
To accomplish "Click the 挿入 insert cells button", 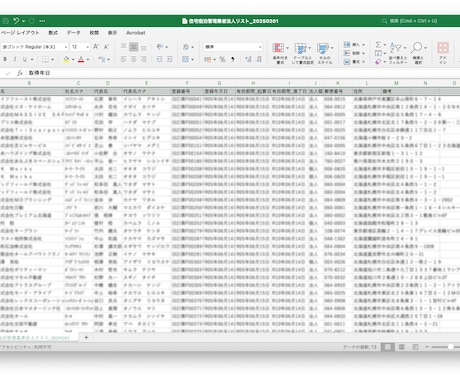I will coord(354,44).
